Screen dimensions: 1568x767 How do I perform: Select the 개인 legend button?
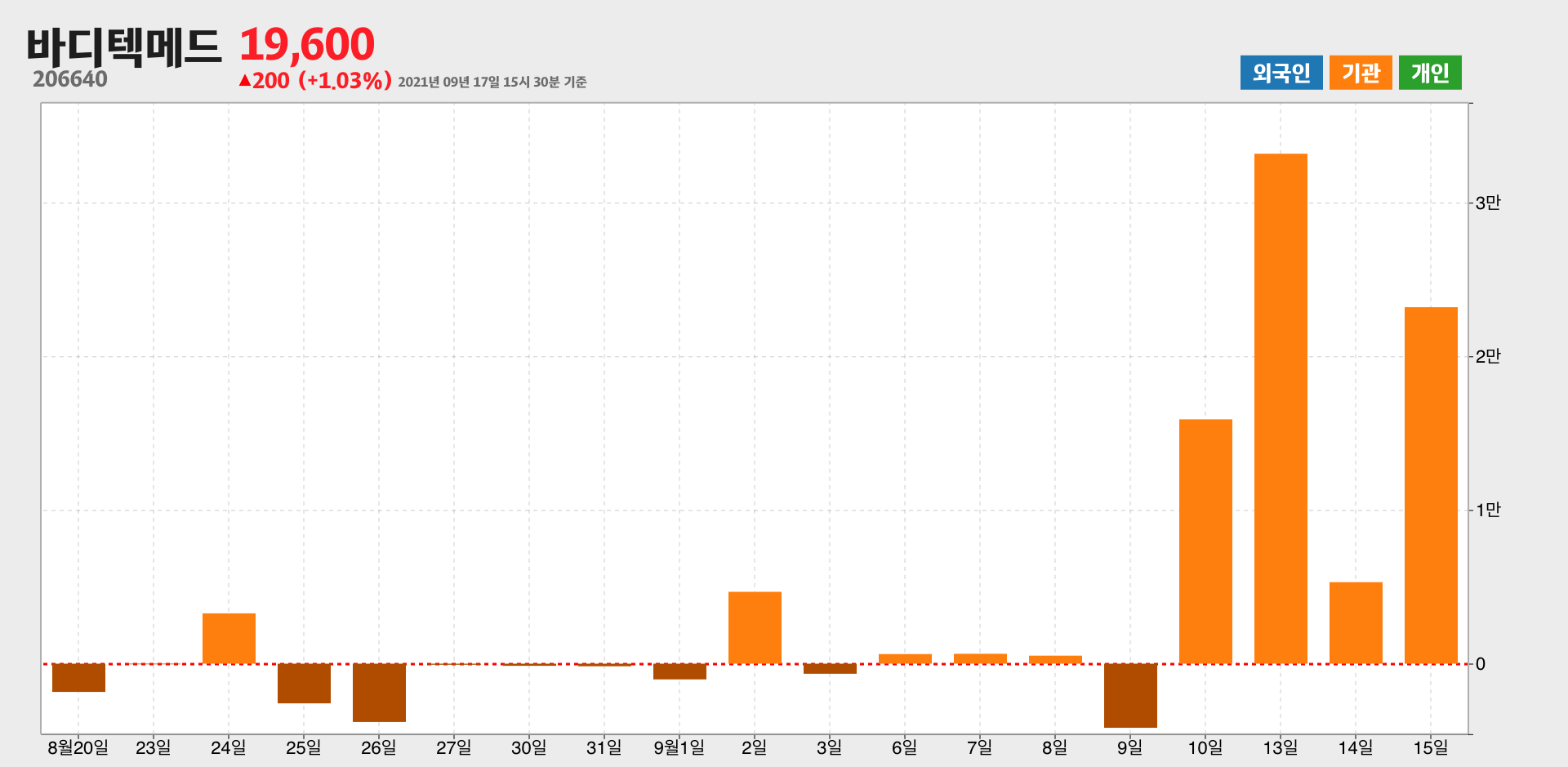point(1430,73)
